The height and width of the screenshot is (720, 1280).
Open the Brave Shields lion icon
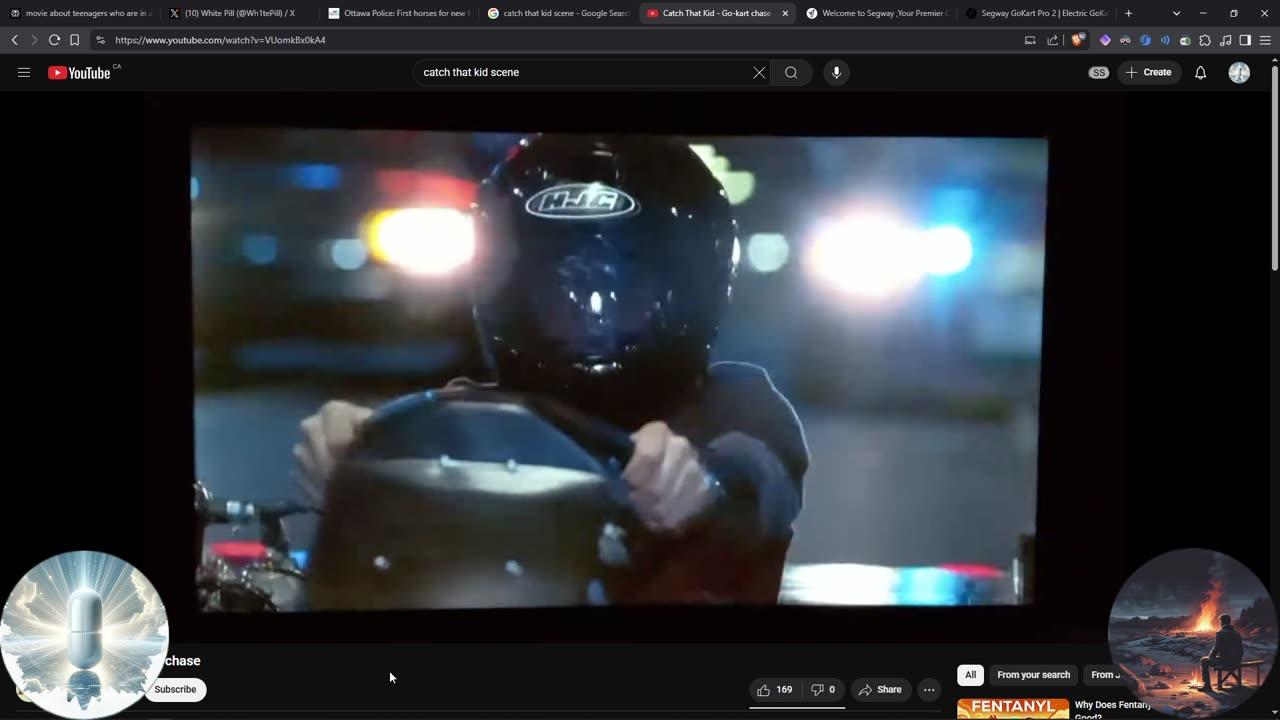click(1077, 40)
